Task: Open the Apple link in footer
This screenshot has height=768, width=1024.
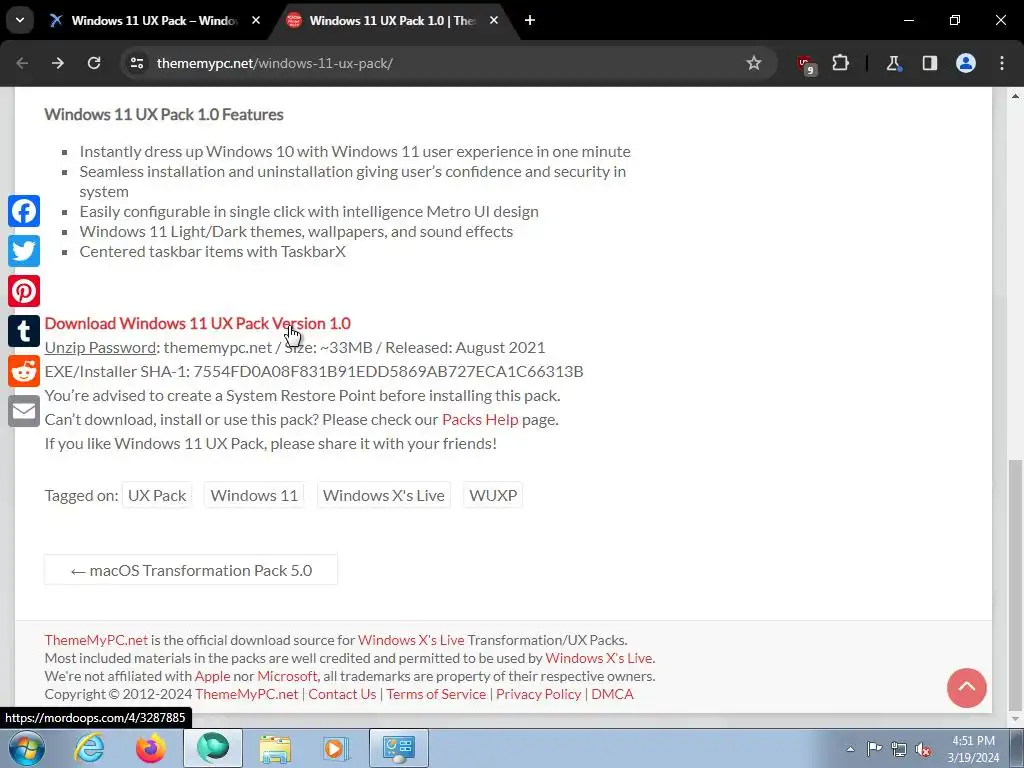Action: point(212,676)
